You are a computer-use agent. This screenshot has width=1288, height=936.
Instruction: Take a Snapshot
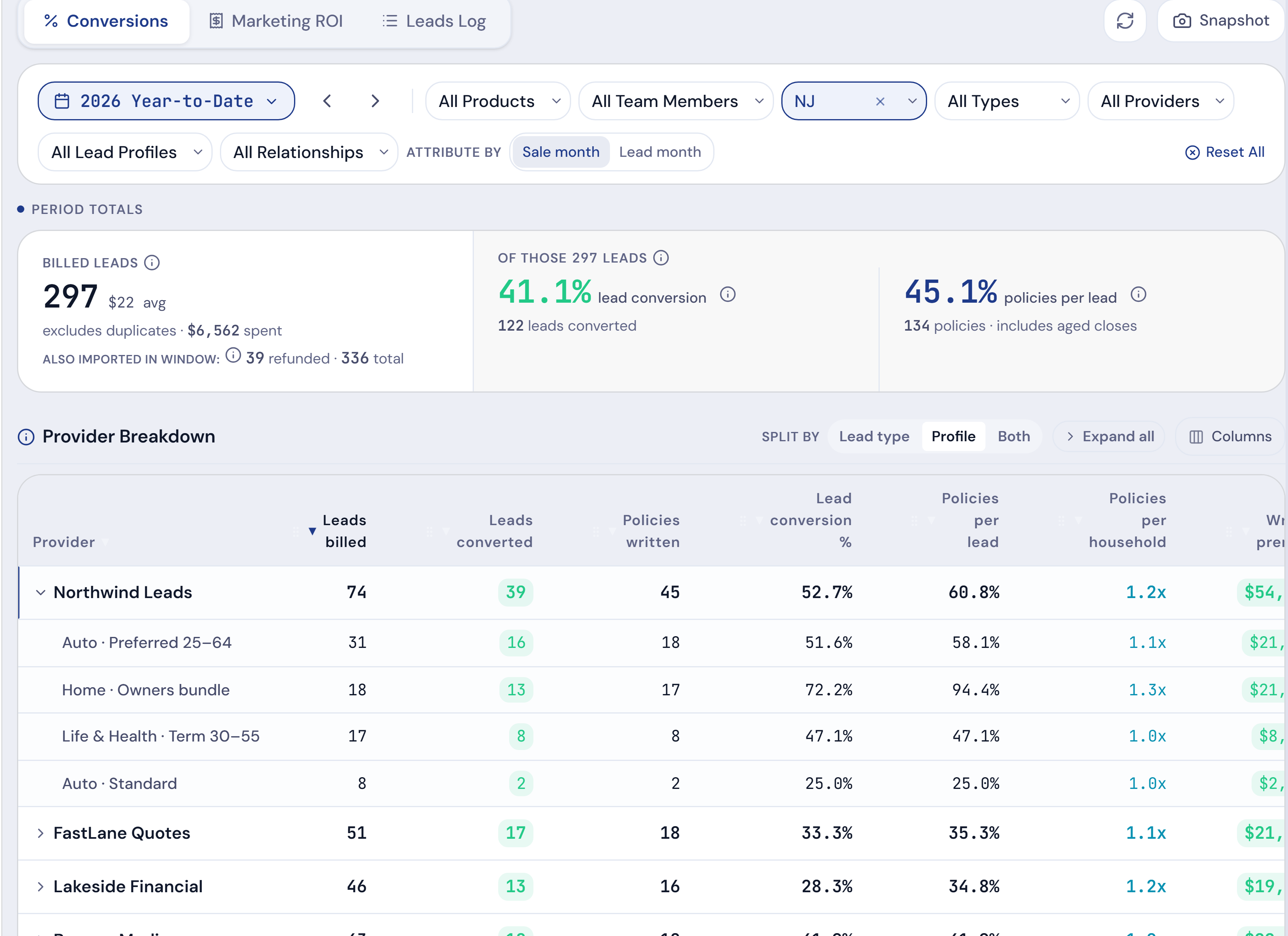[x=1221, y=21]
